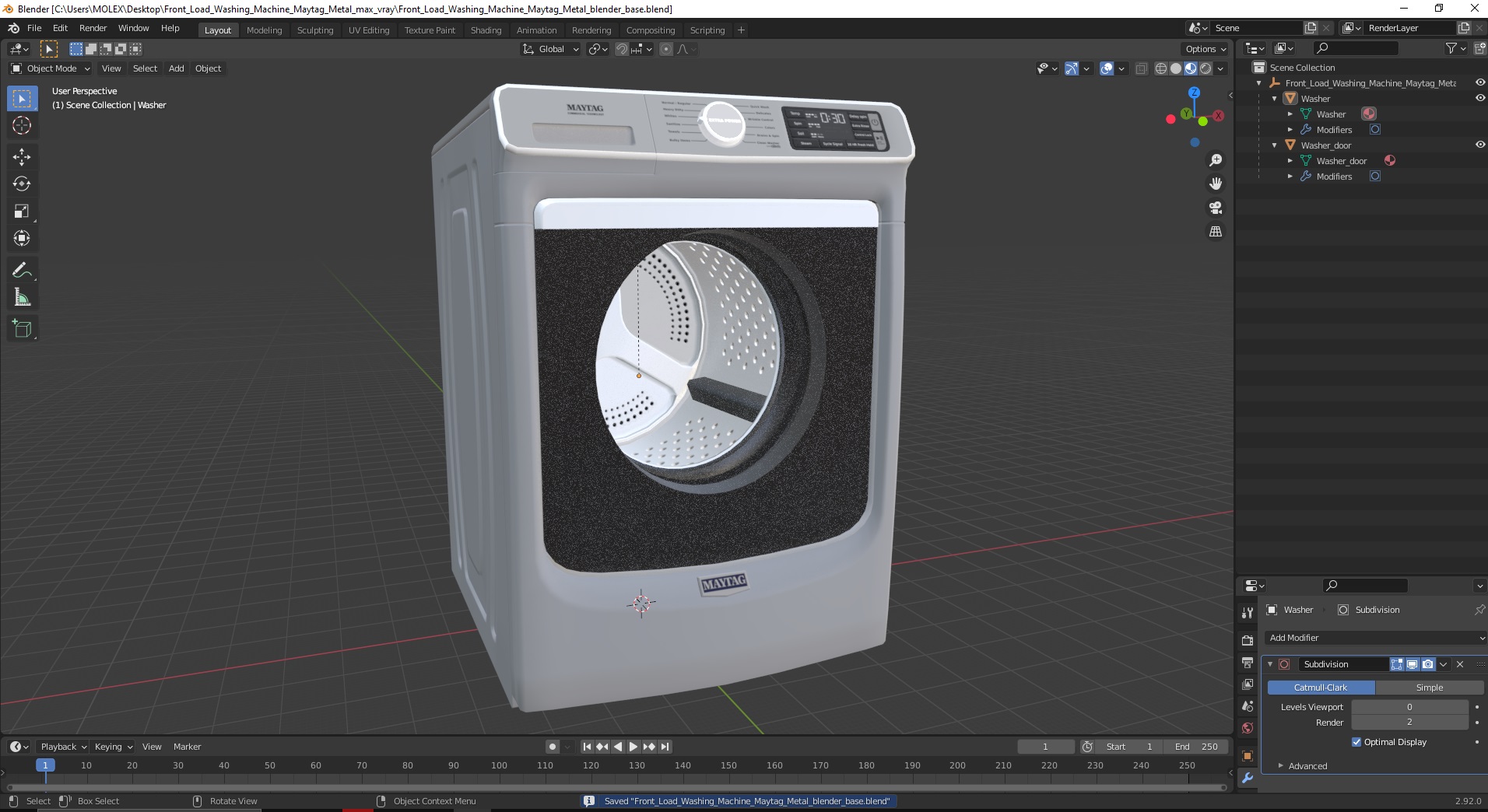The height and width of the screenshot is (812, 1488).
Task: Hide the Washer collection in outliner
Action: [1479, 98]
